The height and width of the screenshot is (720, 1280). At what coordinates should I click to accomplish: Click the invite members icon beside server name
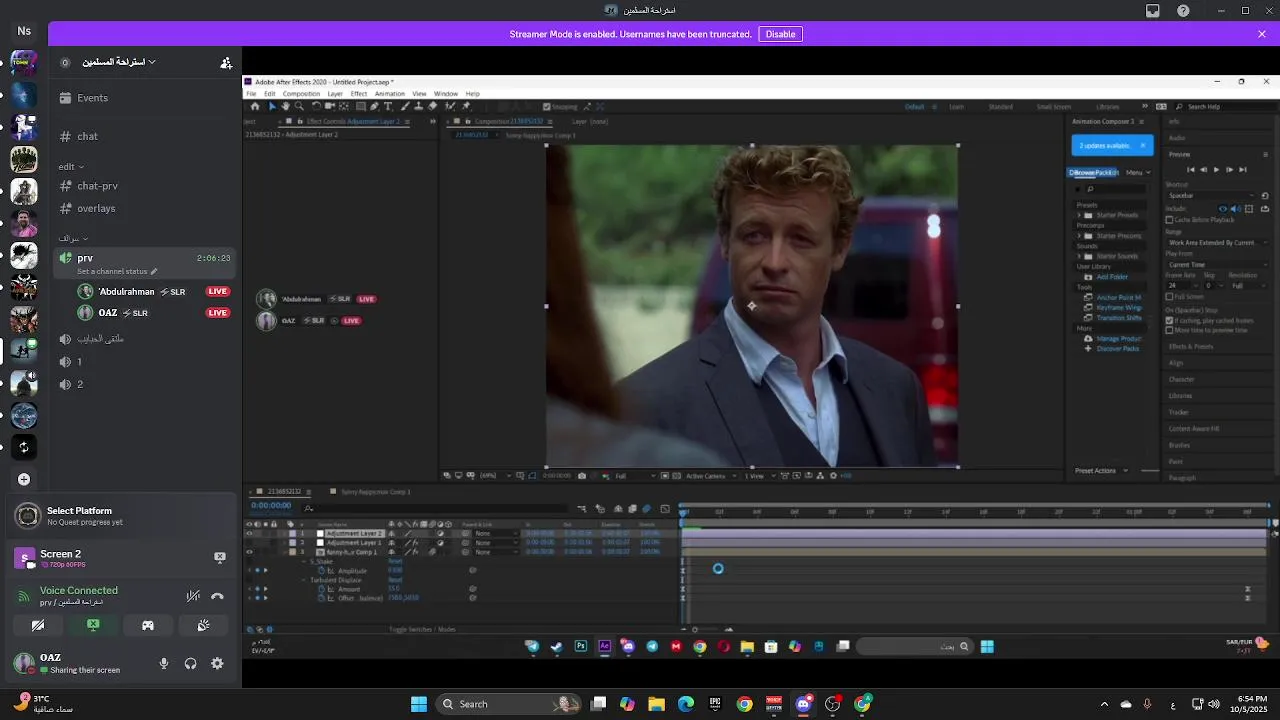click(227, 62)
